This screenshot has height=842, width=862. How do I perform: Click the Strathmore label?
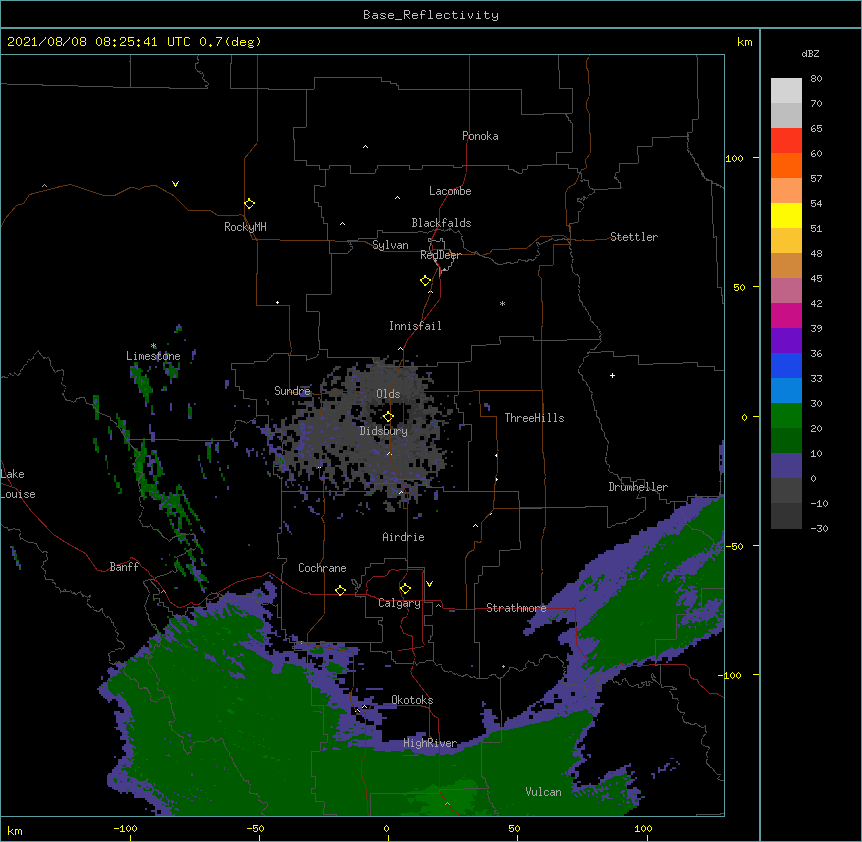pos(516,608)
